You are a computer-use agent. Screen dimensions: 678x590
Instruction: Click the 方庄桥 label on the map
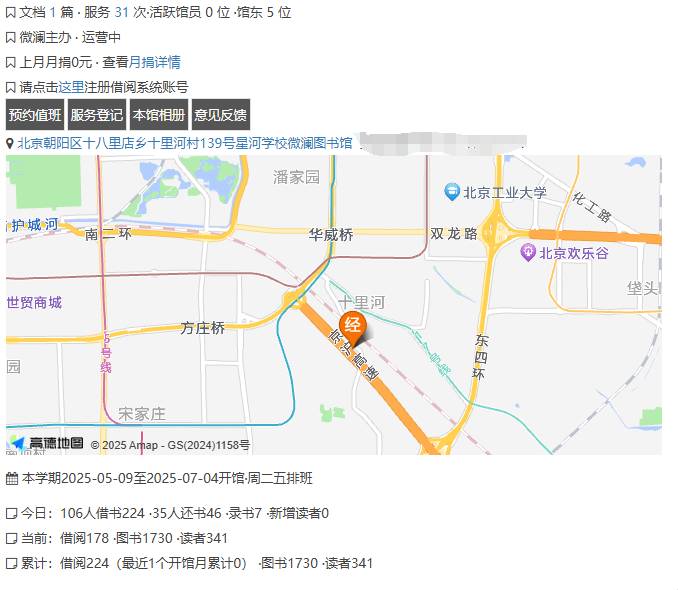pos(203,328)
